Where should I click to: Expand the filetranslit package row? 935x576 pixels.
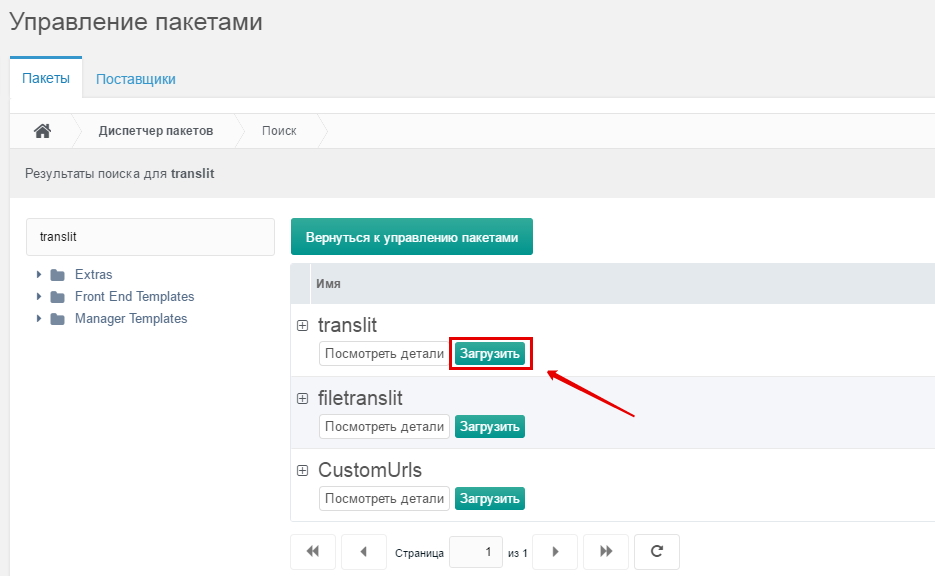(302, 398)
